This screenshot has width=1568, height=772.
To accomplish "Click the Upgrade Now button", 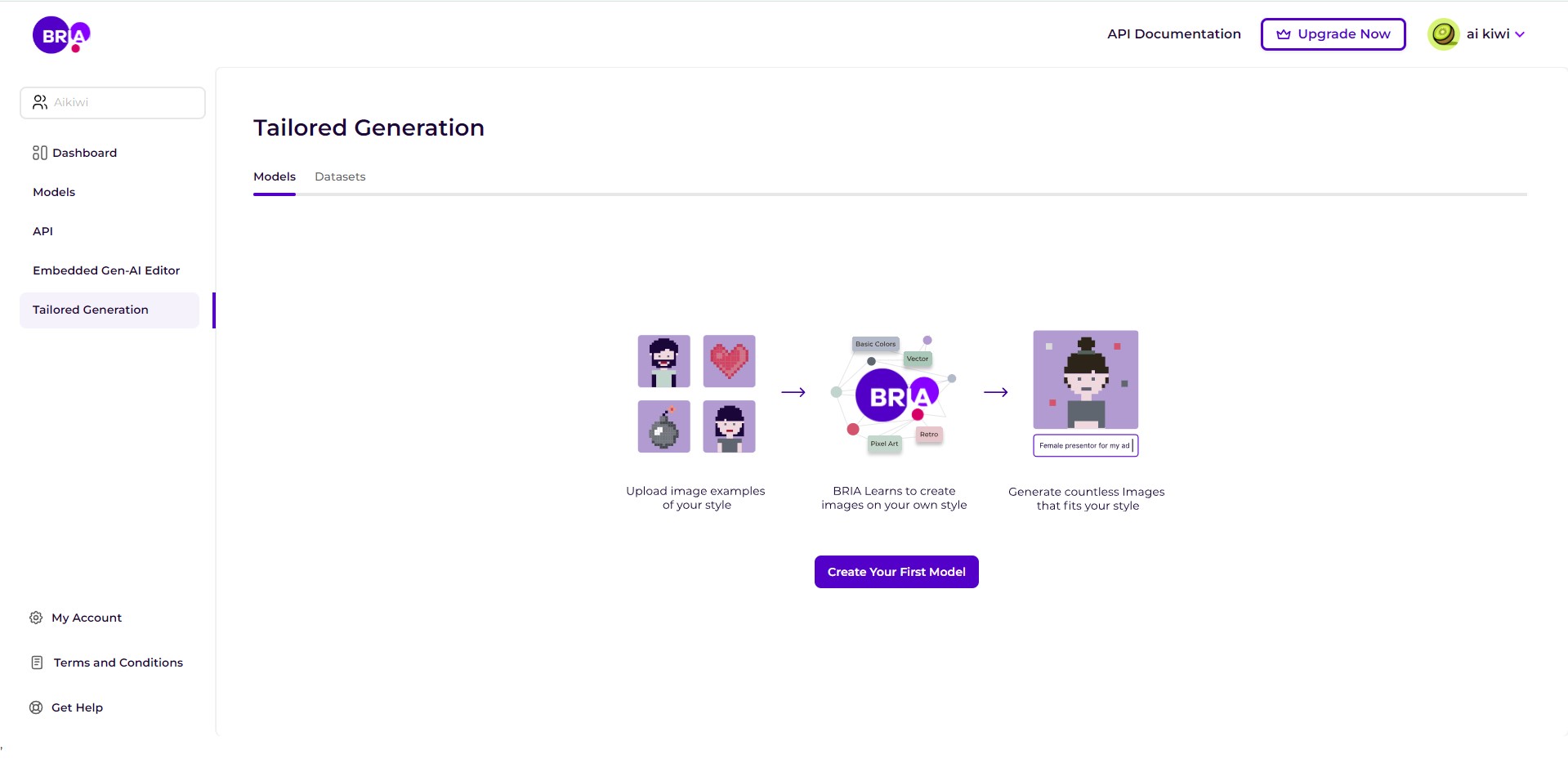I will pos(1333,34).
